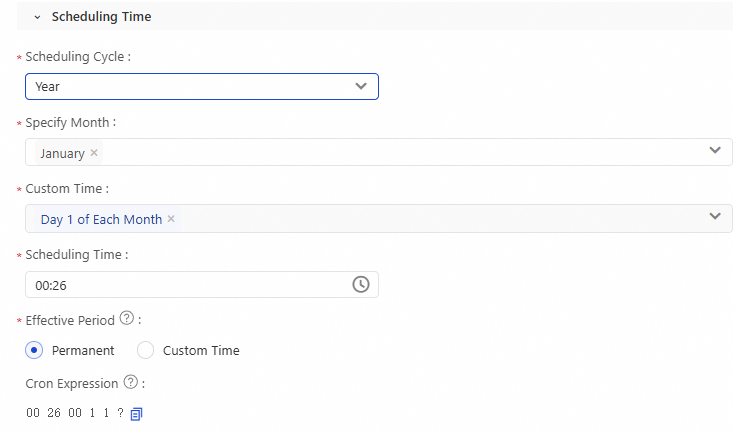Copy the cron expression

[137, 413]
